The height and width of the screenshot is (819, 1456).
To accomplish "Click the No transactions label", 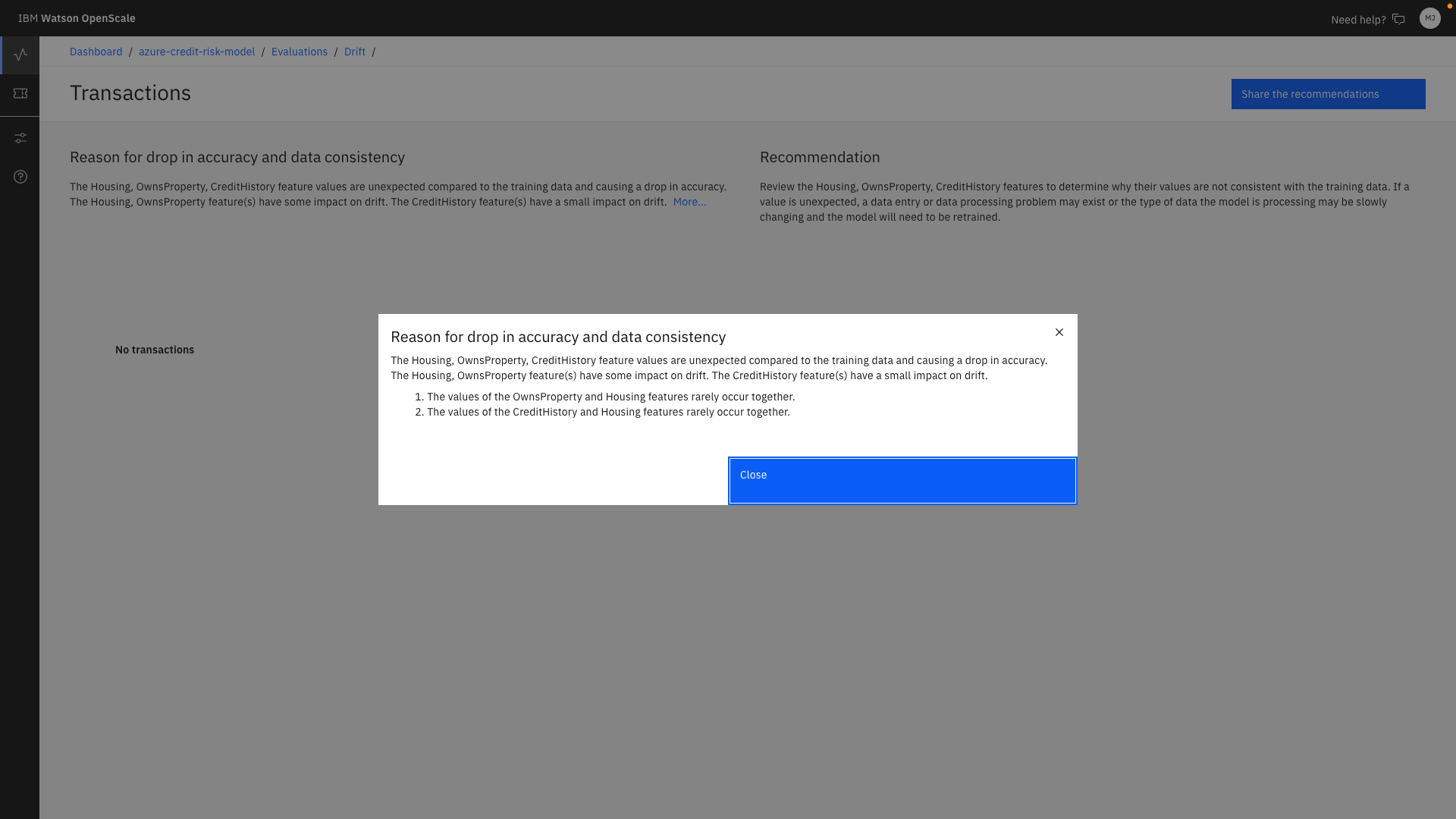I will 155,350.
